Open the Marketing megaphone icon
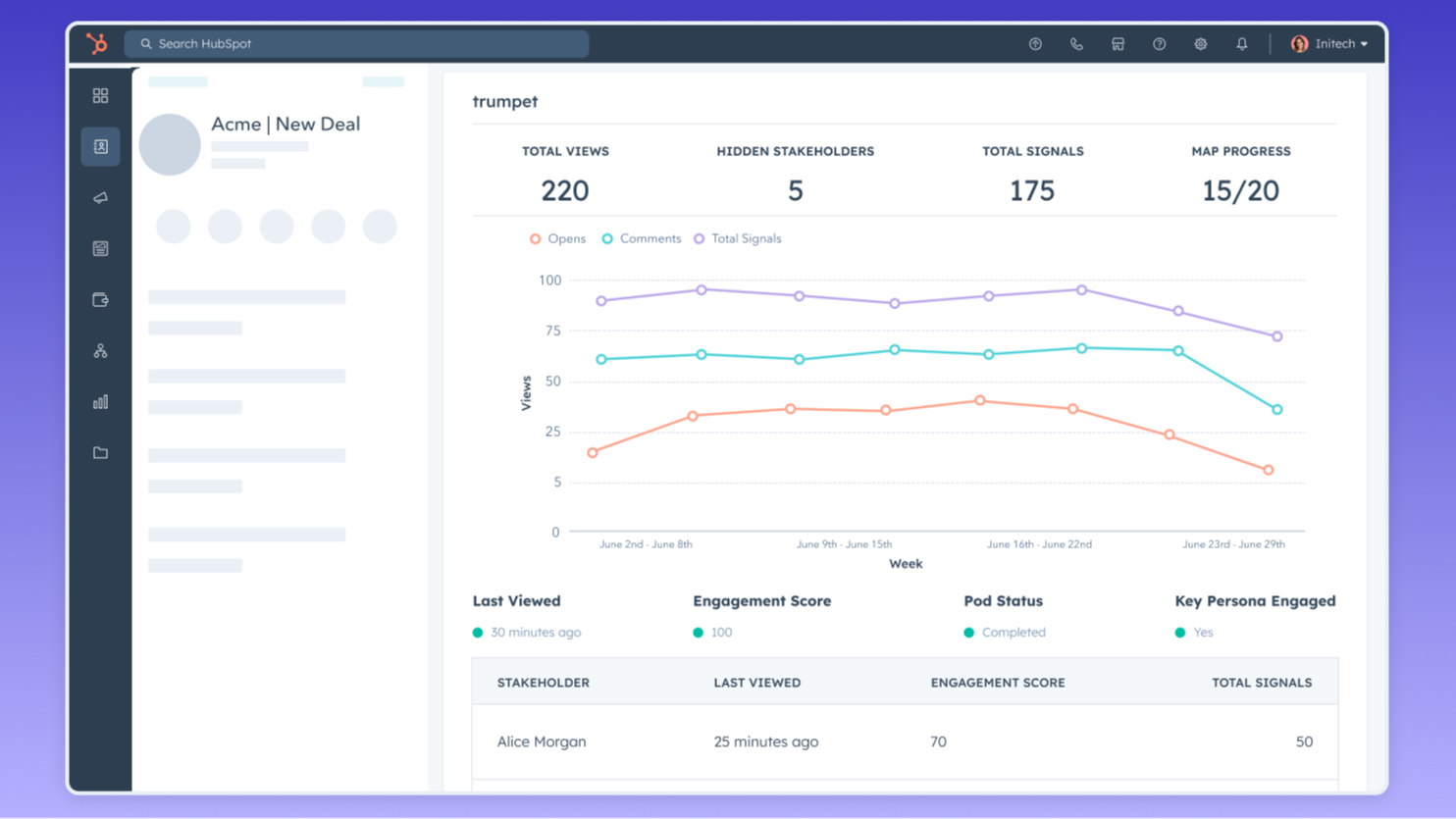 [x=100, y=198]
